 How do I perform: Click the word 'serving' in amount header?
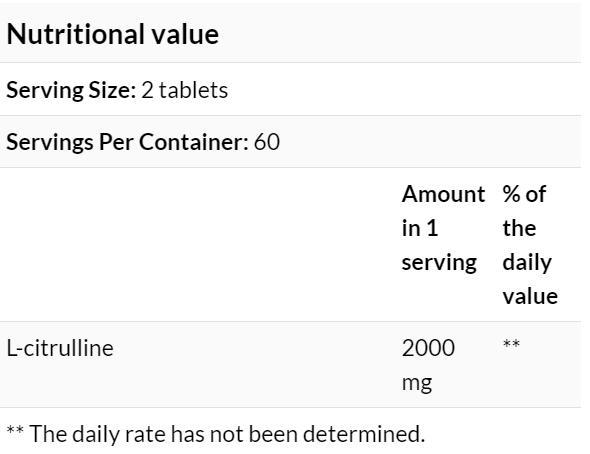coord(439,263)
